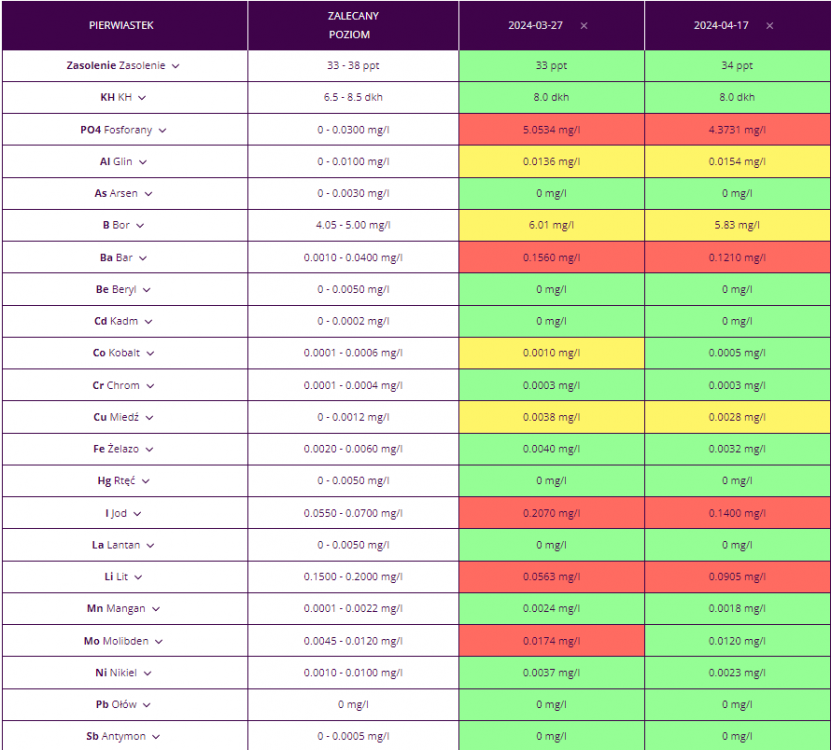831x750 pixels.
Task: Expand the B Bor row
Action: pyautogui.click(x=140, y=226)
